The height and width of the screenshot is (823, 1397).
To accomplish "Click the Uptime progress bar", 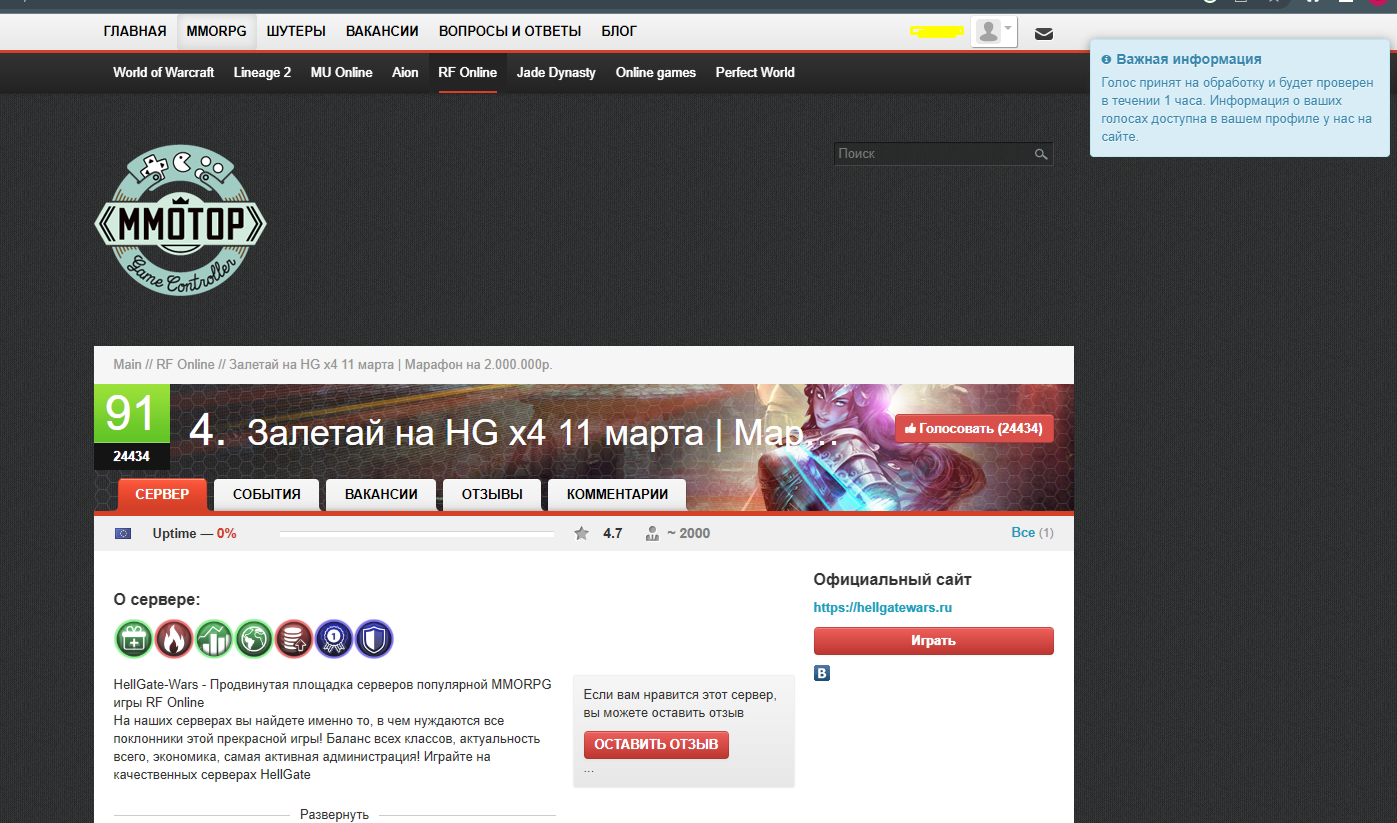I will [417, 534].
